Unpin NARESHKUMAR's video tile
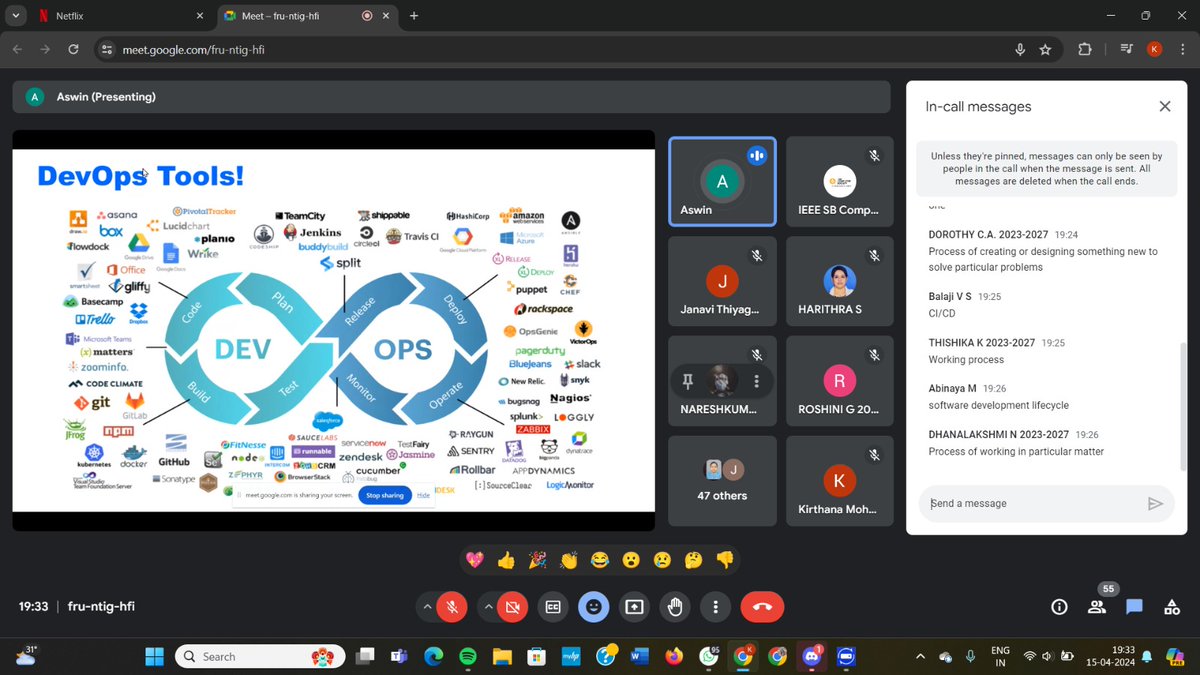This screenshot has height=675, width=1200. point(688,380)
